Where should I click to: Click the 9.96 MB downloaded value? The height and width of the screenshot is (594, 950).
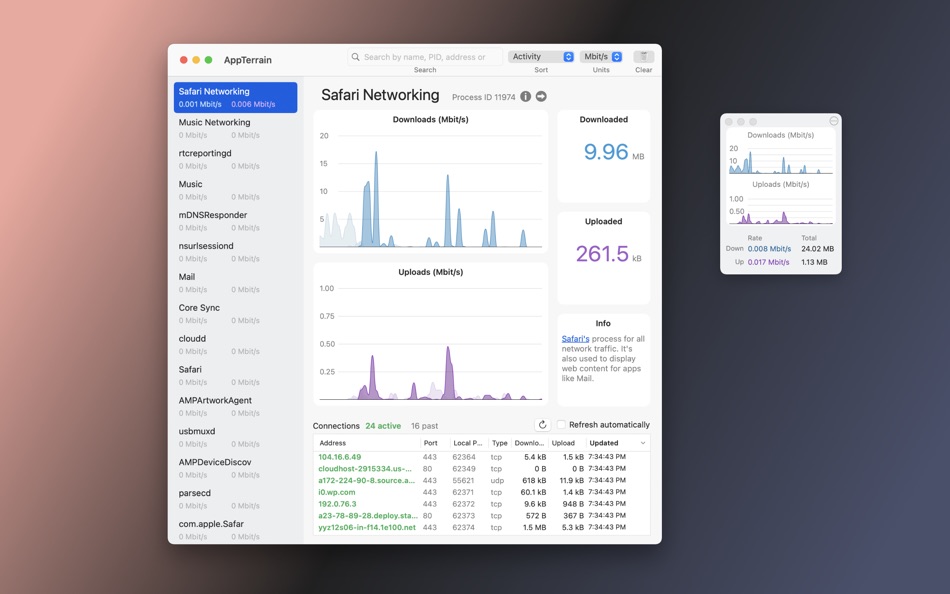point(614,152)
